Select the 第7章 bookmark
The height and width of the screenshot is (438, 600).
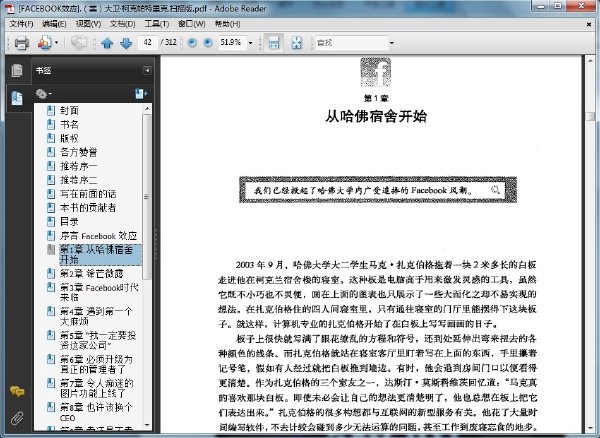pos(96,388)
